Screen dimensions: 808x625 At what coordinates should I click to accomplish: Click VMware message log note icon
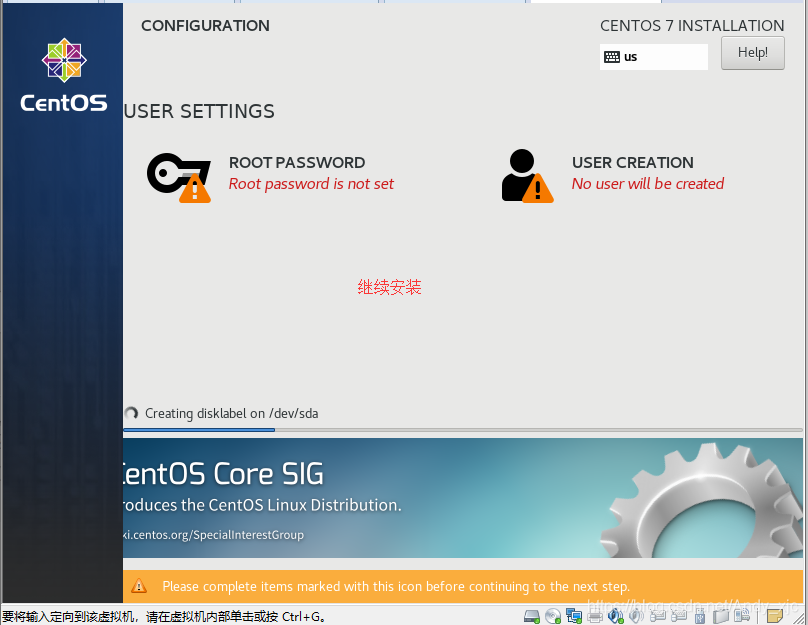coord(775,616)
